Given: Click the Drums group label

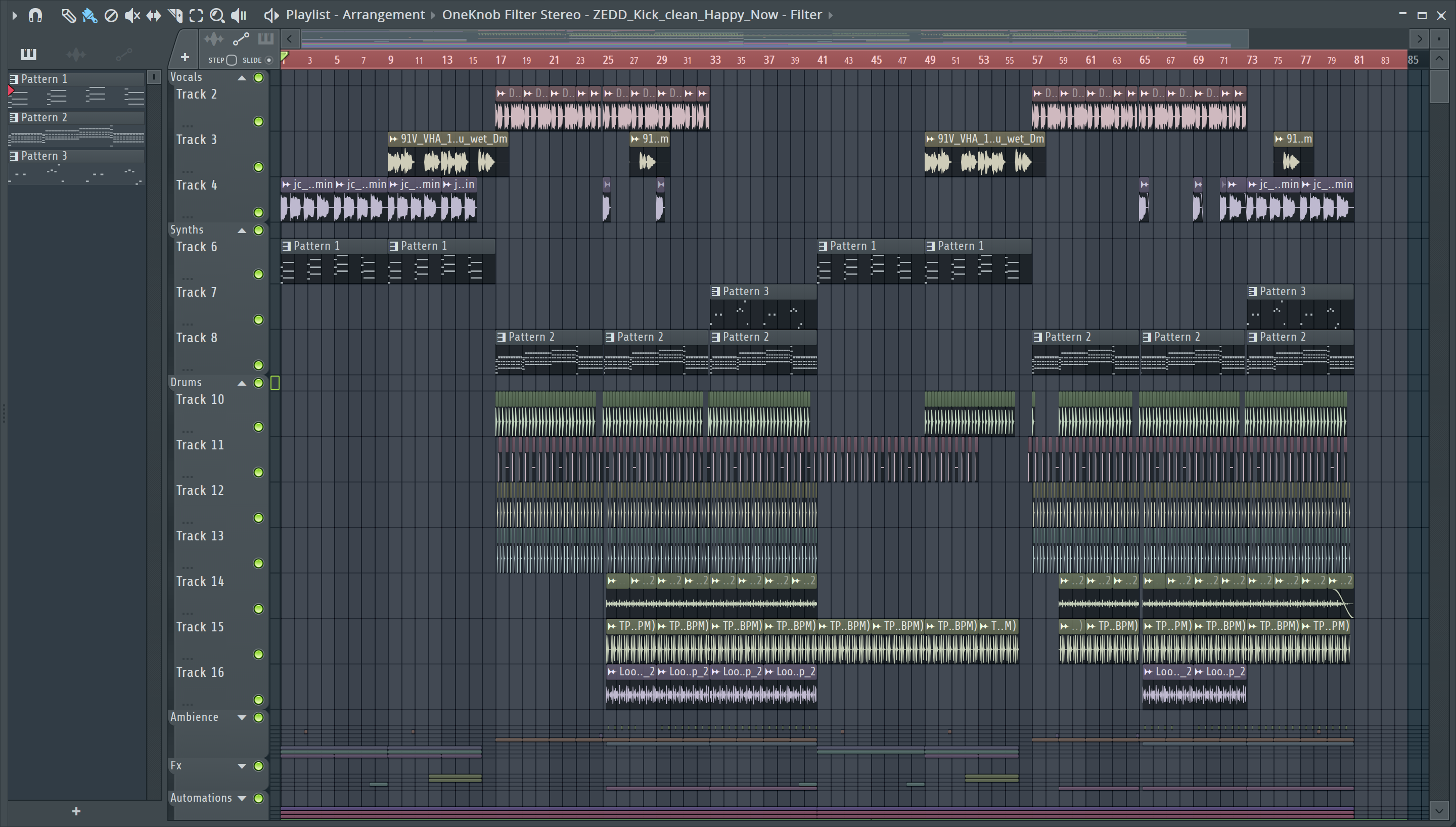Looking at the screenshot, I should (186, 383).
